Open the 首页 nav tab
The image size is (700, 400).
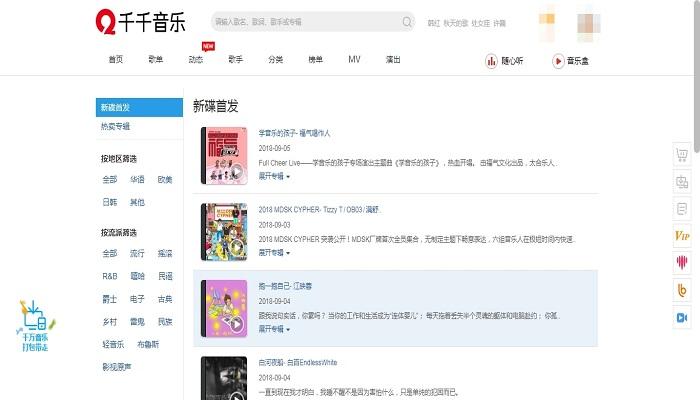116,59
